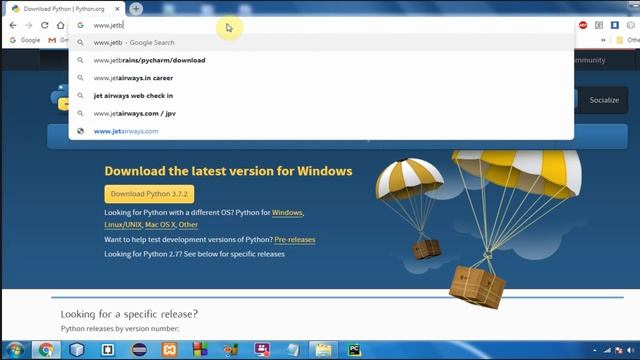Select the 'www.jetairways.in career' suggestion
Viewport: 640px width, 360px height.
coord(321,78)
